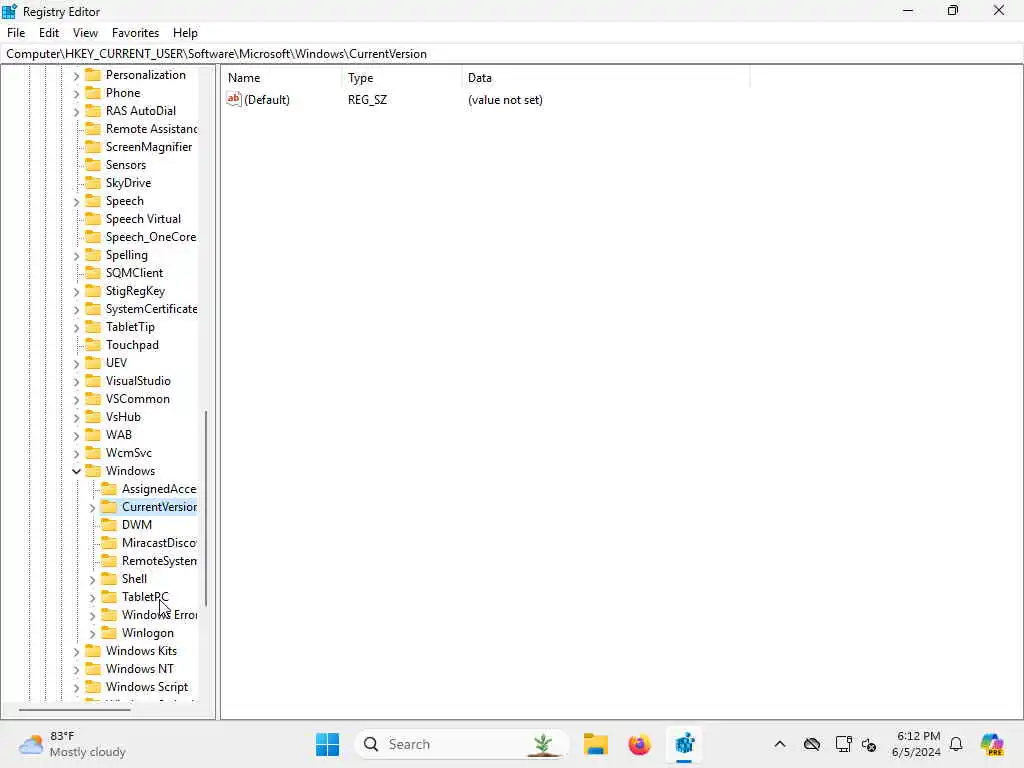The image size is (1024, 768).
Task: Expand the Speech key
Action: pyautogui.click(x=76, y=202)
